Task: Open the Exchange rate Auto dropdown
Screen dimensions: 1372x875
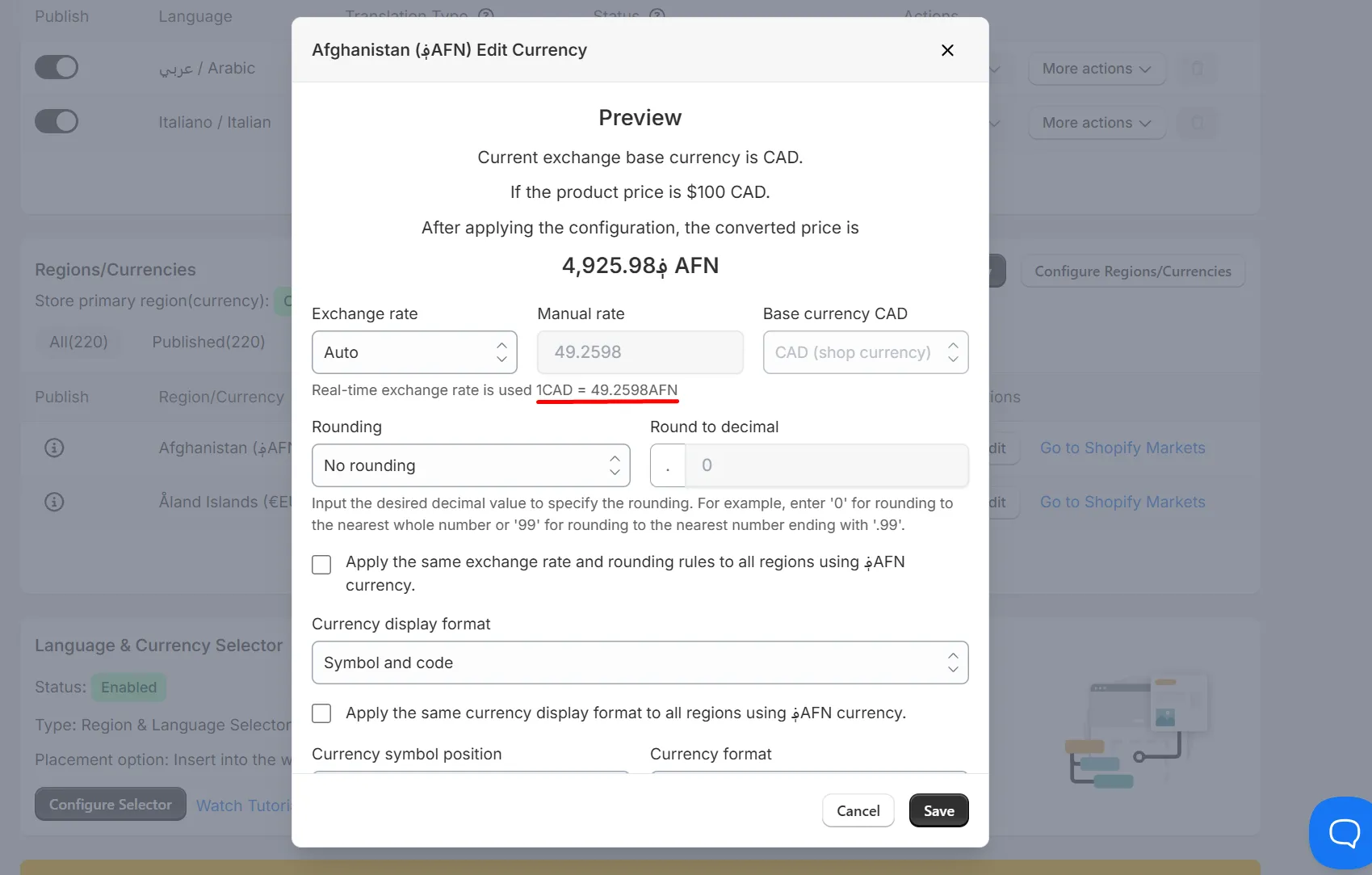Action: [414, 352]
